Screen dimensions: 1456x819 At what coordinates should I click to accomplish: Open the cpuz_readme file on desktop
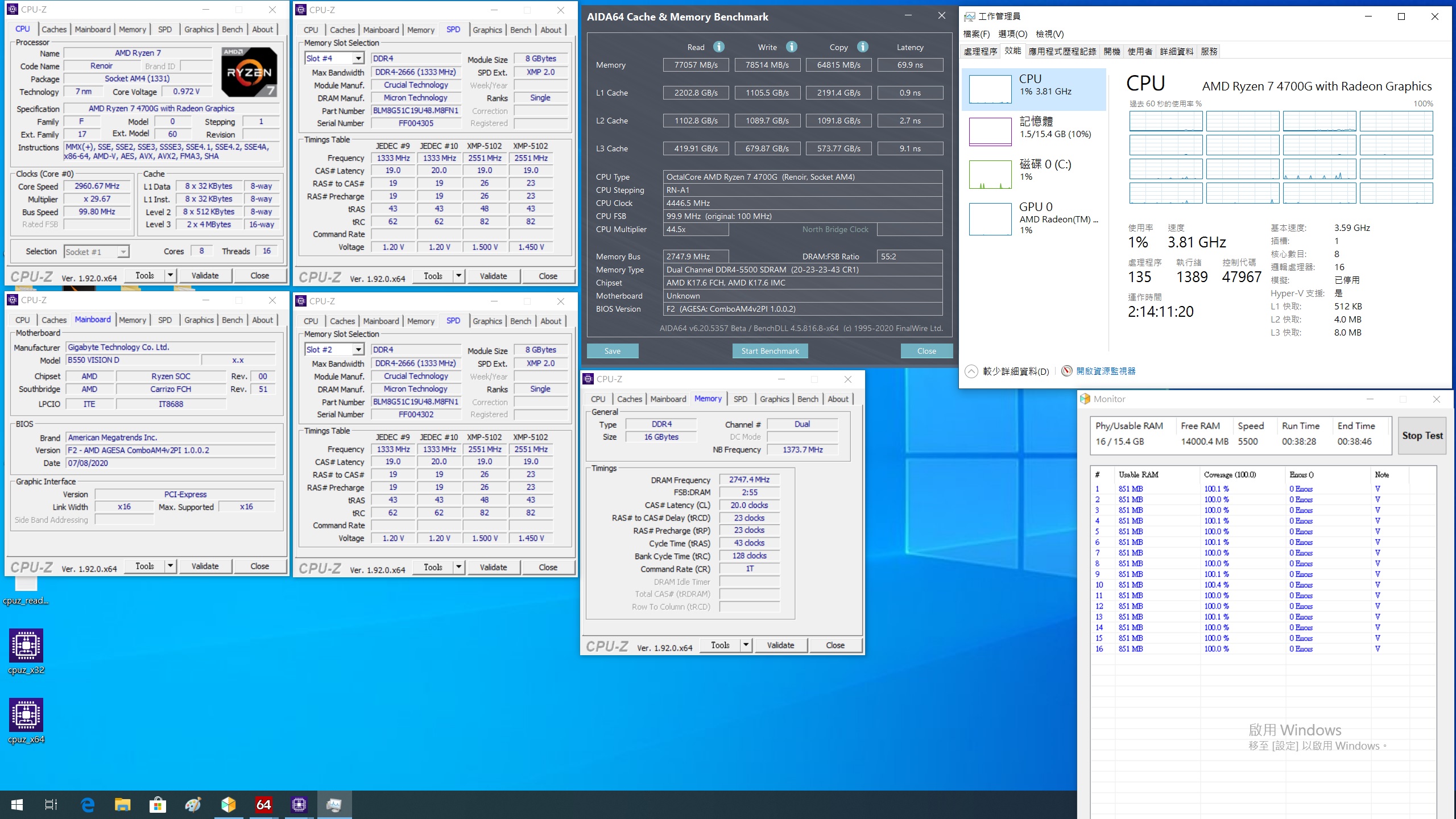[26, 591]
